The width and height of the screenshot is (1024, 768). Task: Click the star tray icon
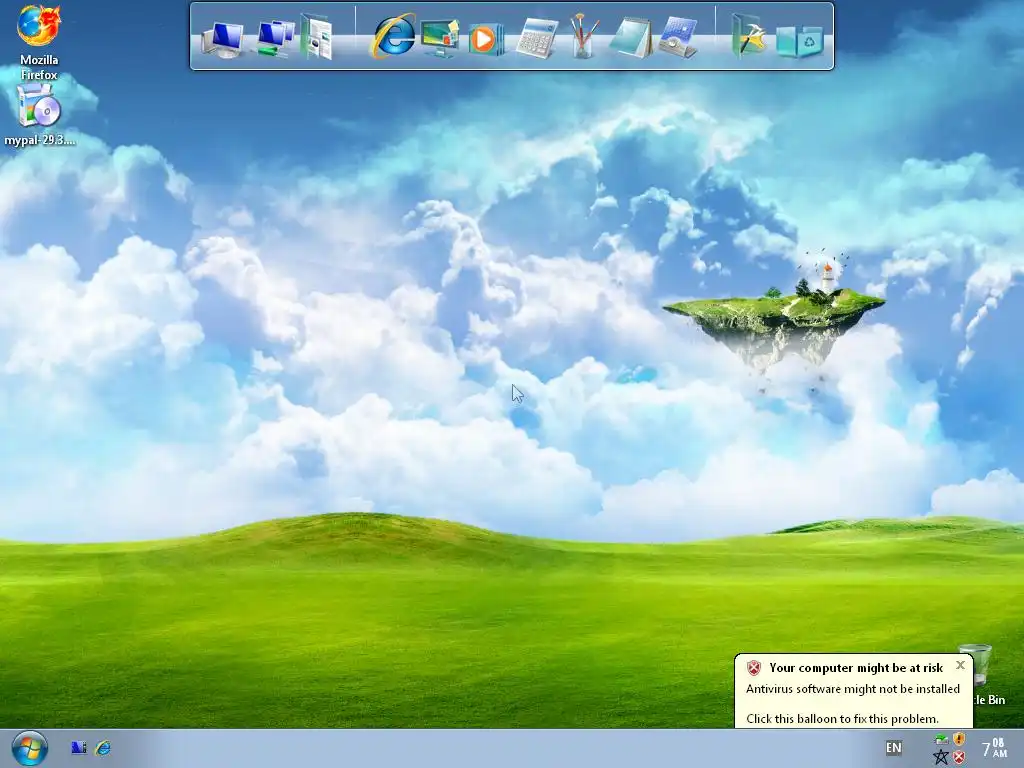(941, 757)
